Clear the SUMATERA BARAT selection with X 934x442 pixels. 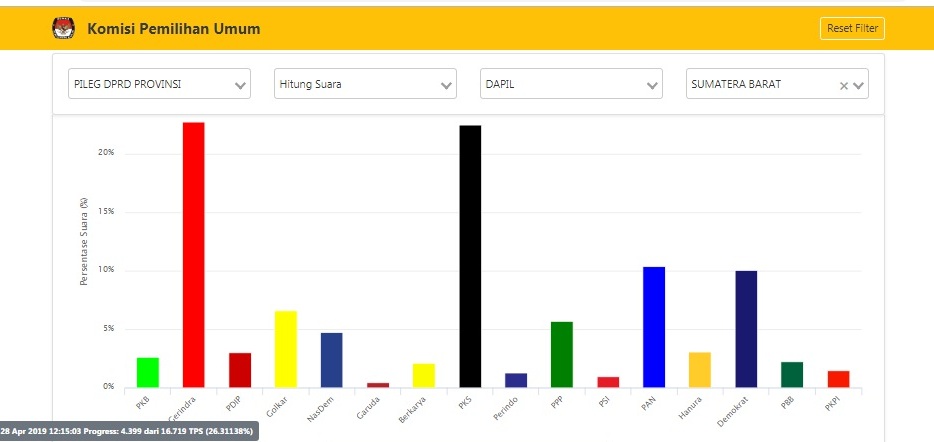tap(844, 85)
